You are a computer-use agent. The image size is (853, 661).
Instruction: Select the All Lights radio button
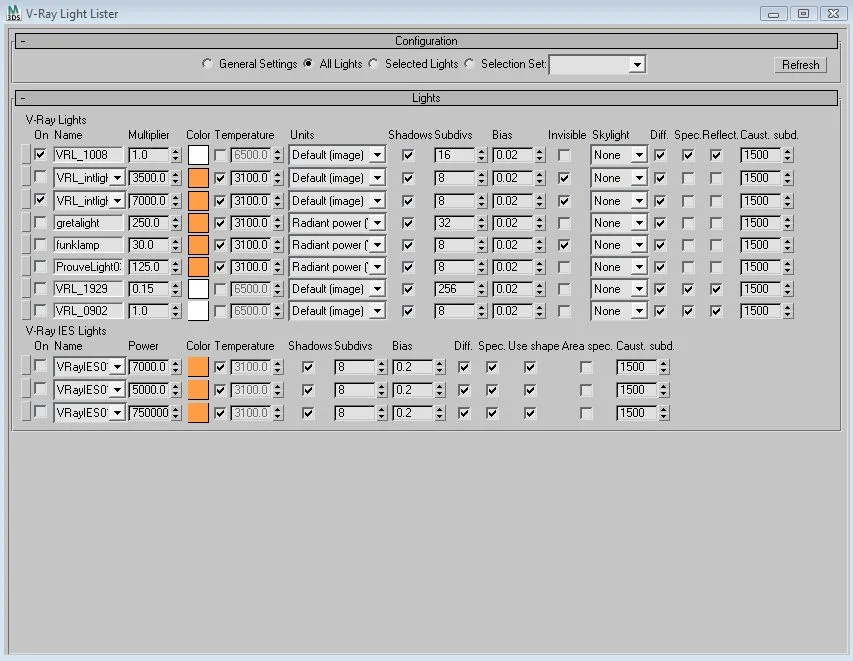(308, 64)
